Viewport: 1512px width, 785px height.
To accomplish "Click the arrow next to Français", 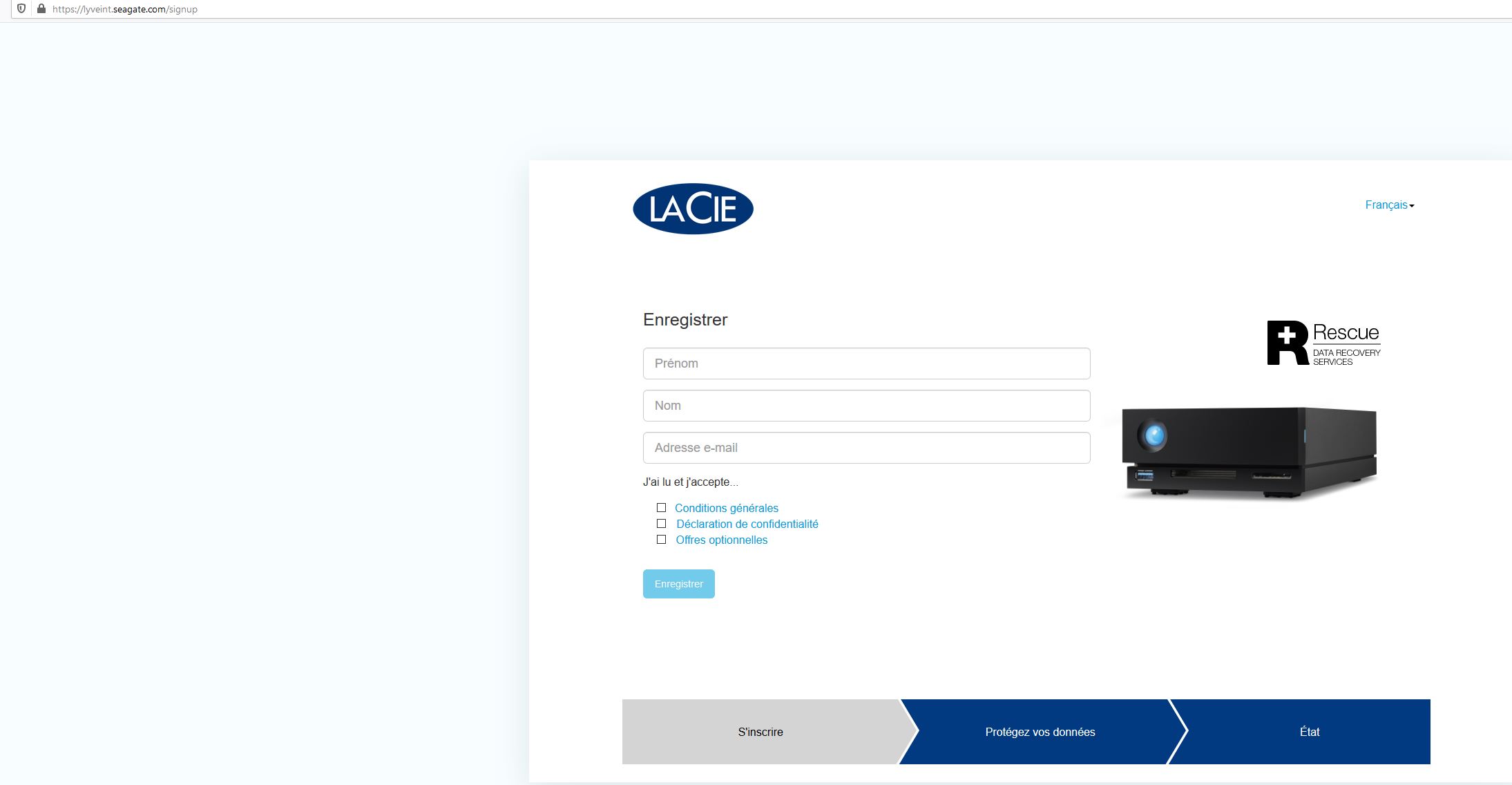I will tap(1412, 206).
